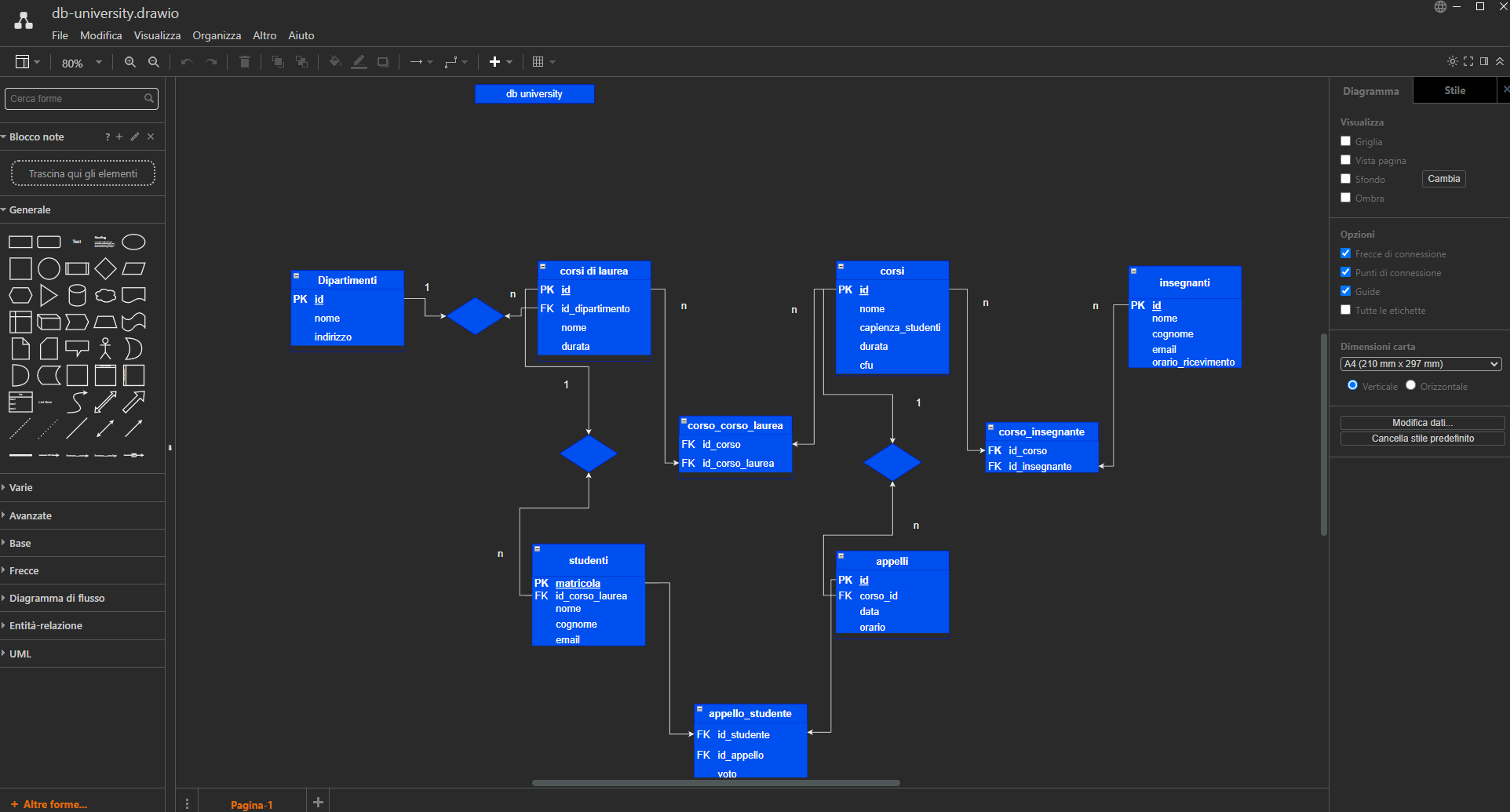The image size is (1510, 812).
Task: Select the Verticale radio button
Action: point(1352,385)
